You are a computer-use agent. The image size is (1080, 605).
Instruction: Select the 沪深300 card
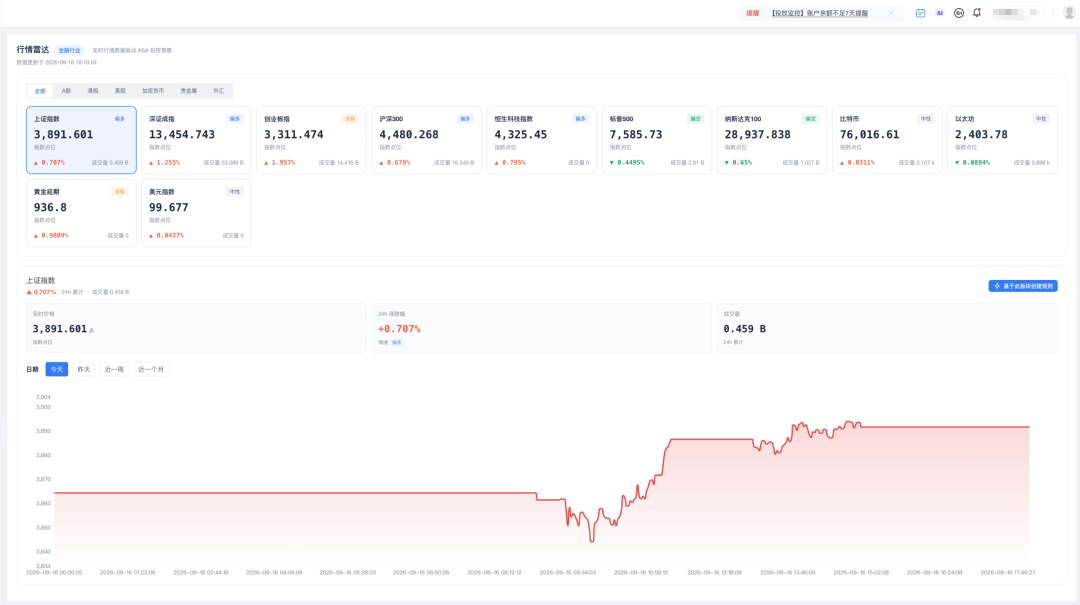(x=426, y=140)
